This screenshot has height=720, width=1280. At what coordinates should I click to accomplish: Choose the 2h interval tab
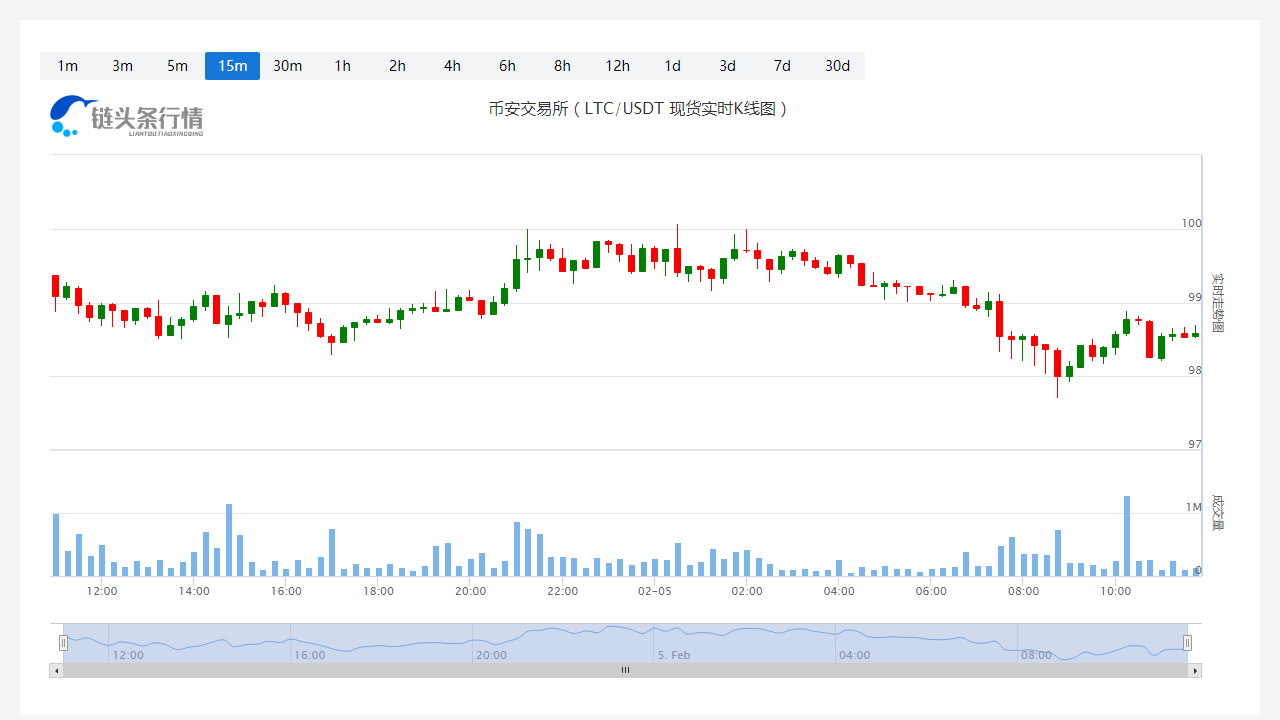[397, 66]
